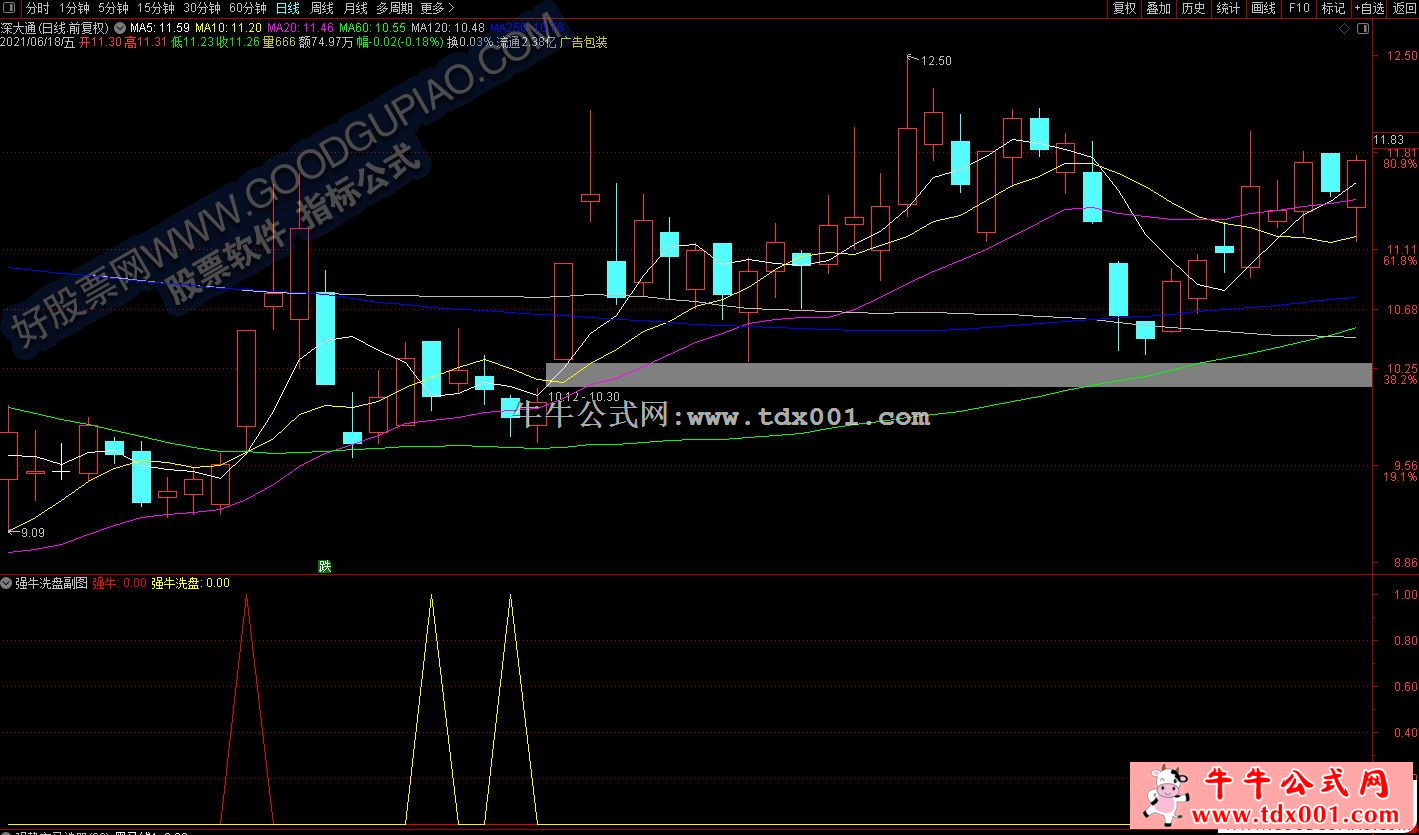Click the MA10: 11.20 label
This screenshot has height=835, width=1419.
[229, 28]
